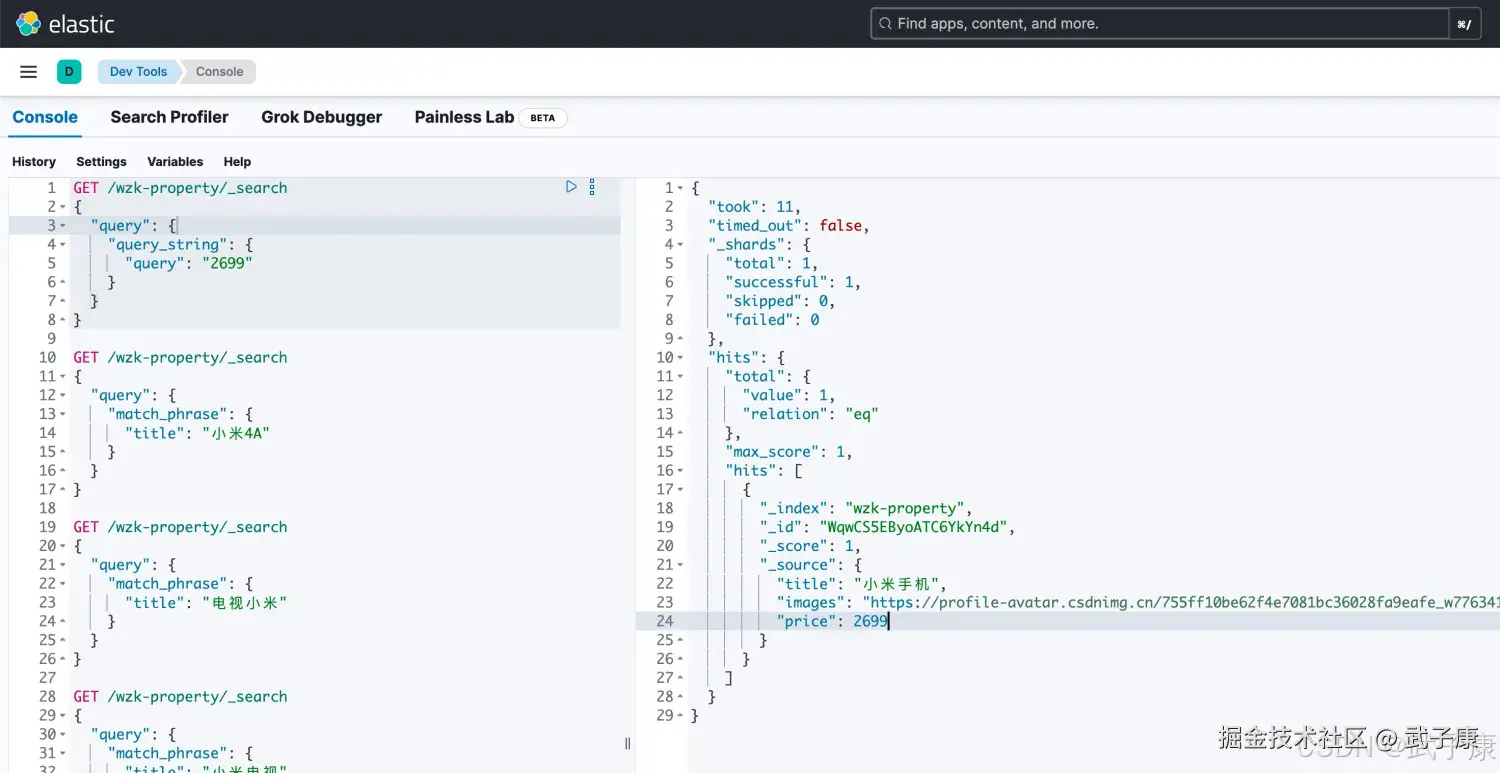Click the play icon to send the request

point(571,186)
